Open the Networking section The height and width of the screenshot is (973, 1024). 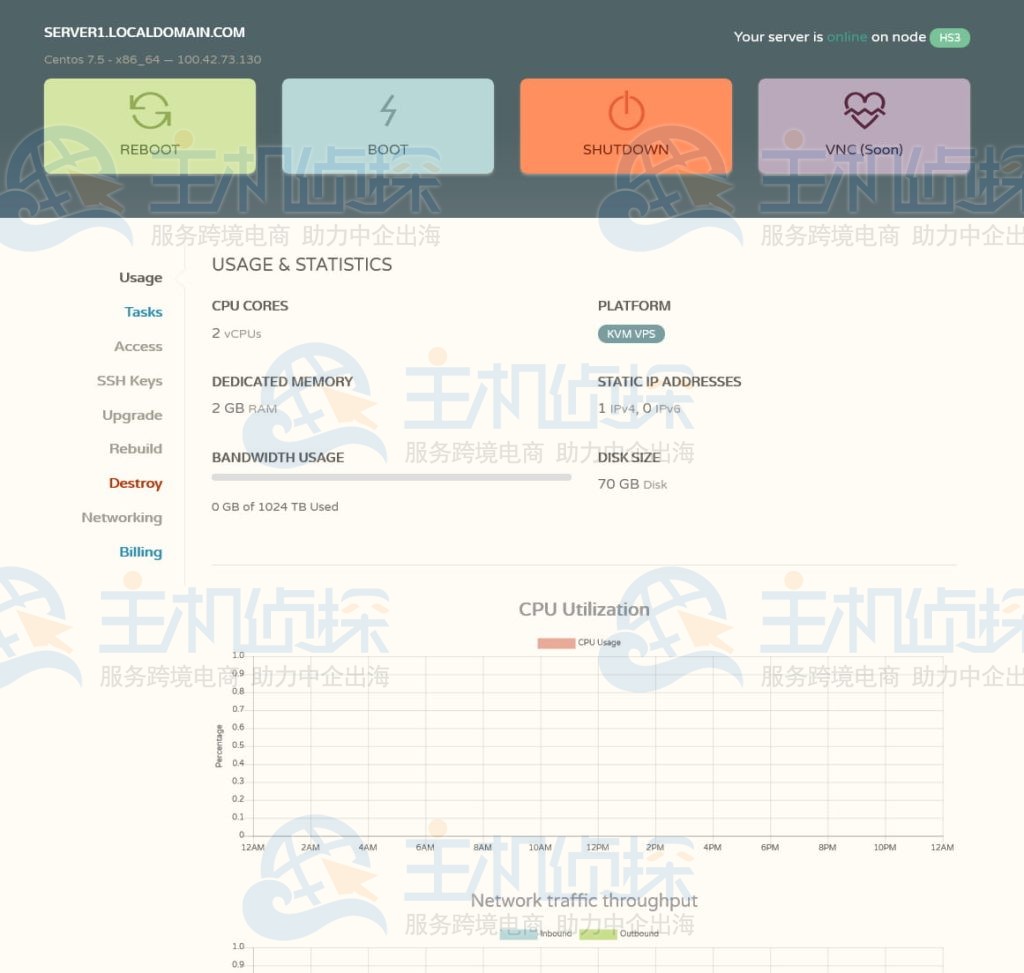tap(122, 518)
